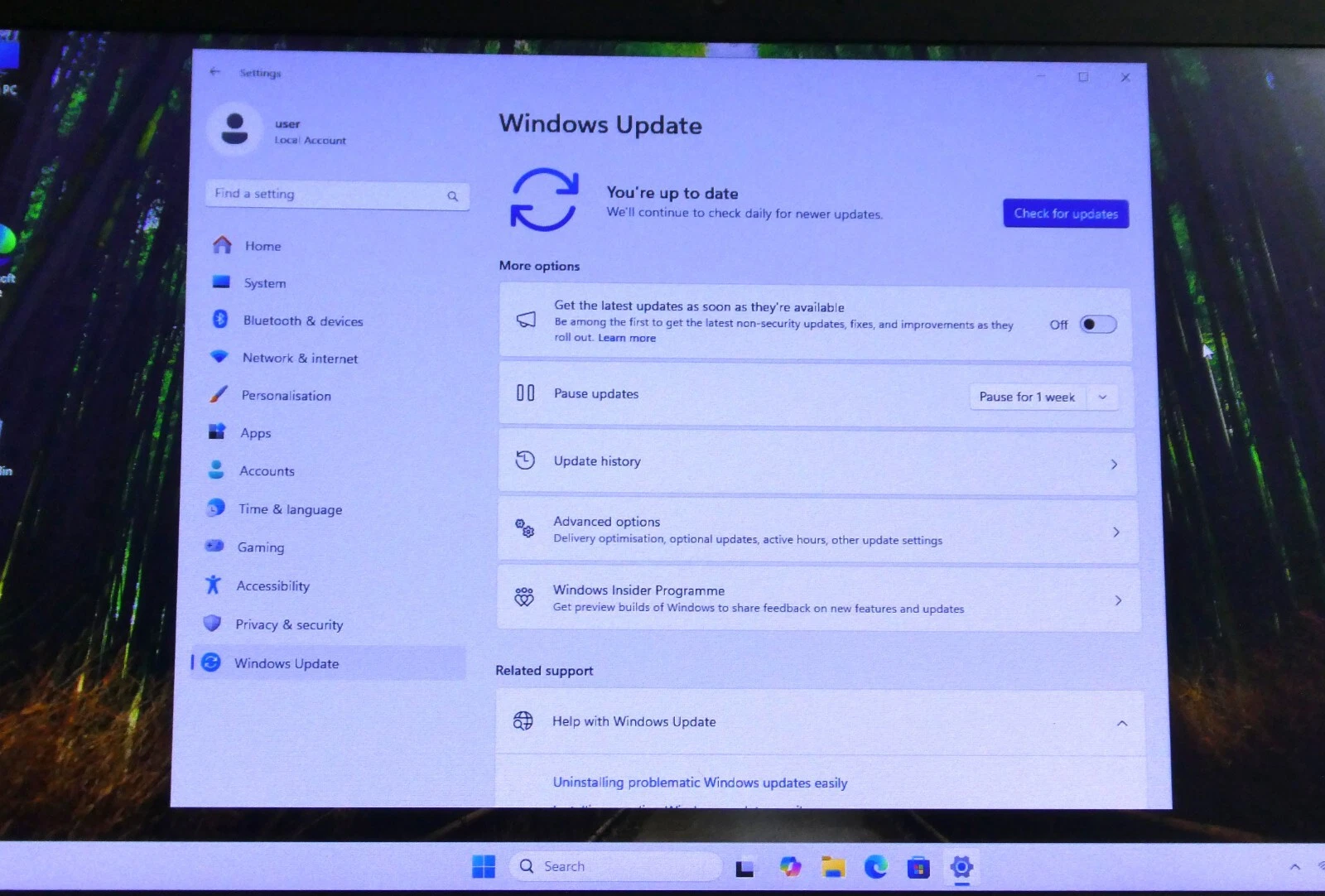Viewport: 1325px width, 896px height.
Task: Open Privacy & security settings
Action: tap(289, 624)
